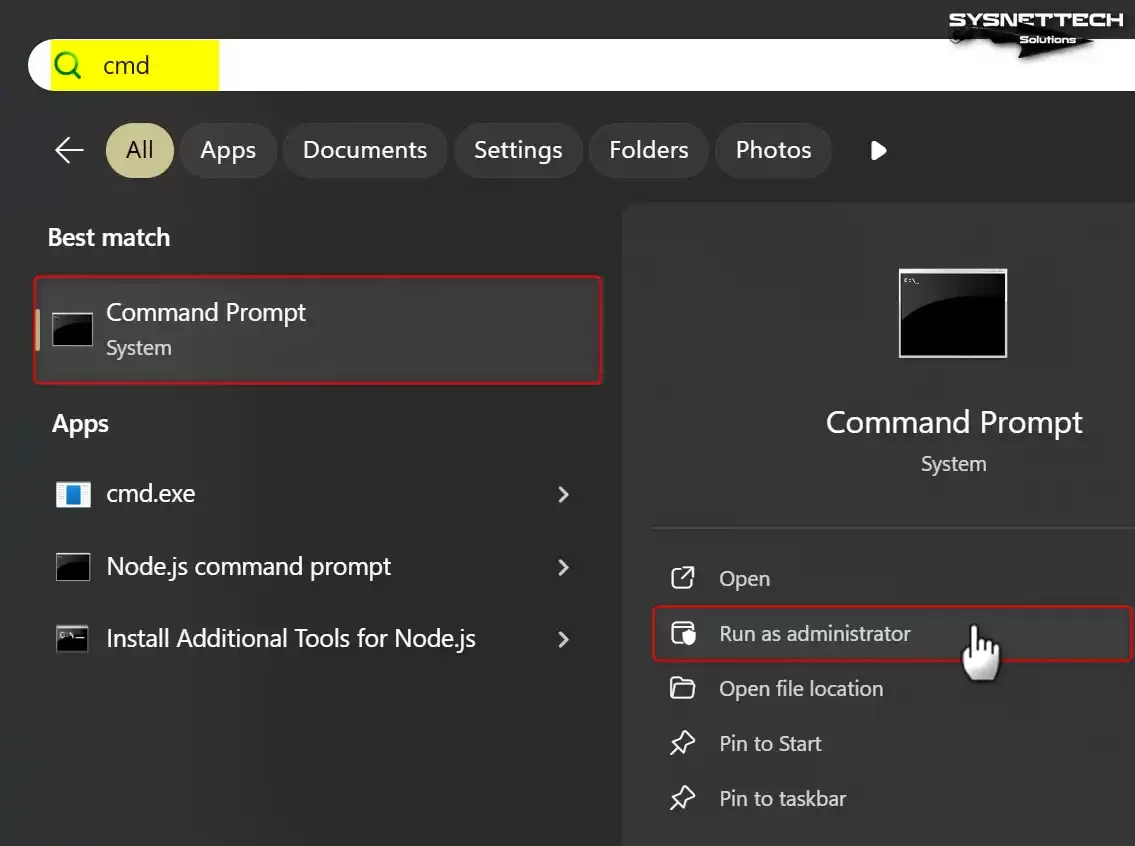Click Open in the details pane

tap(893, 579)
